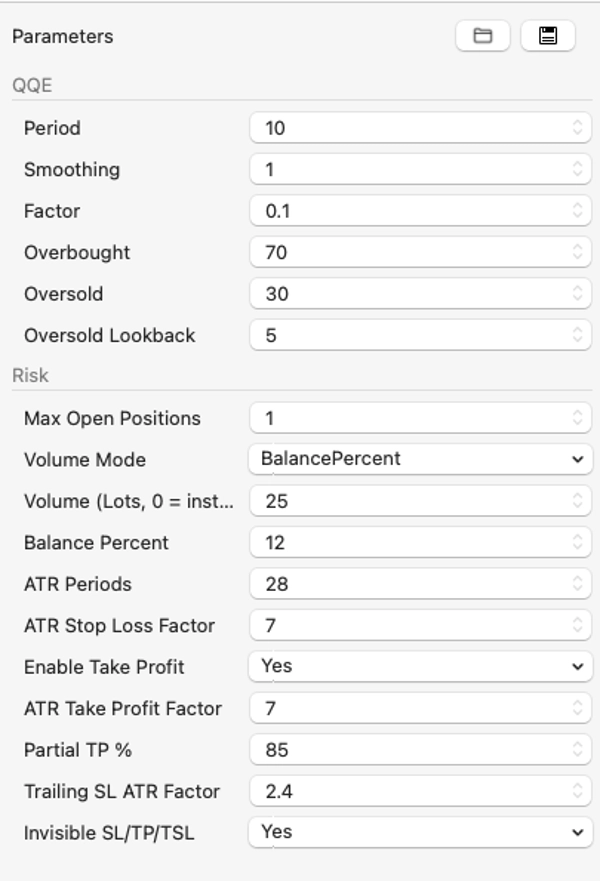Click the Volume lots input field
Screen dimensions: 600x881
click(410, 501)
